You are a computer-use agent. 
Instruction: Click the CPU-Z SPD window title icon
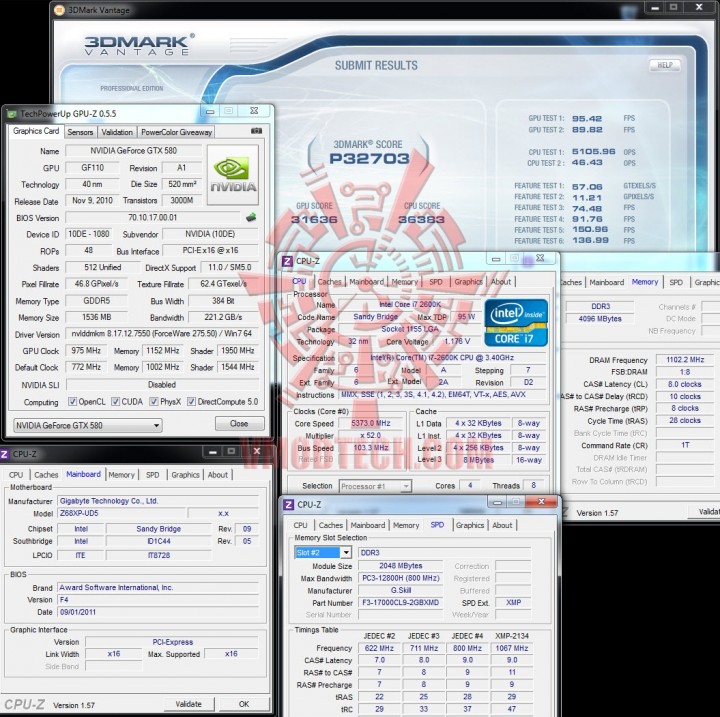(288, 504)
